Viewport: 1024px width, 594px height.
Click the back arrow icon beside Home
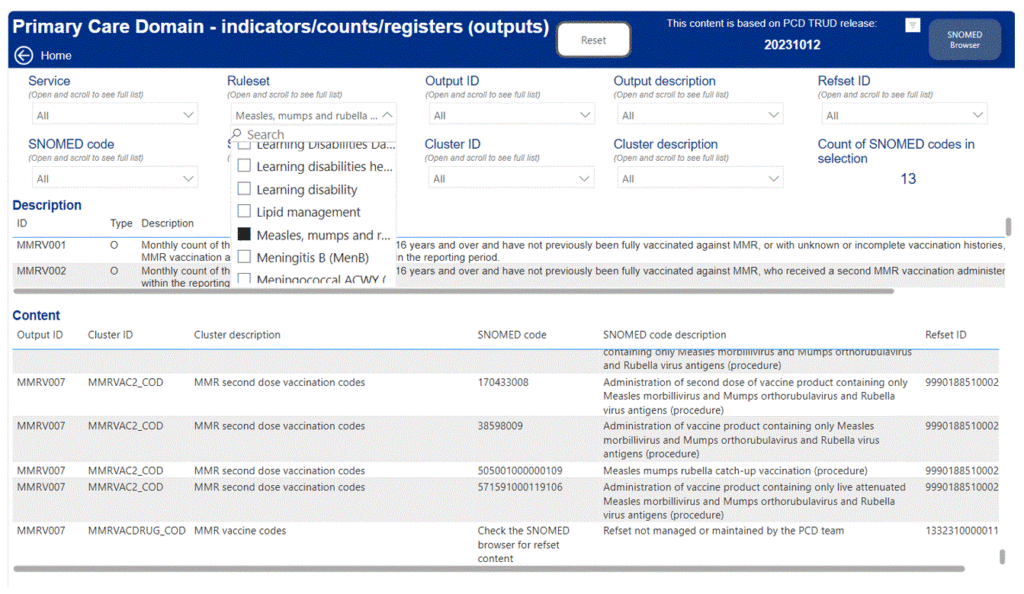coord(24,55)
